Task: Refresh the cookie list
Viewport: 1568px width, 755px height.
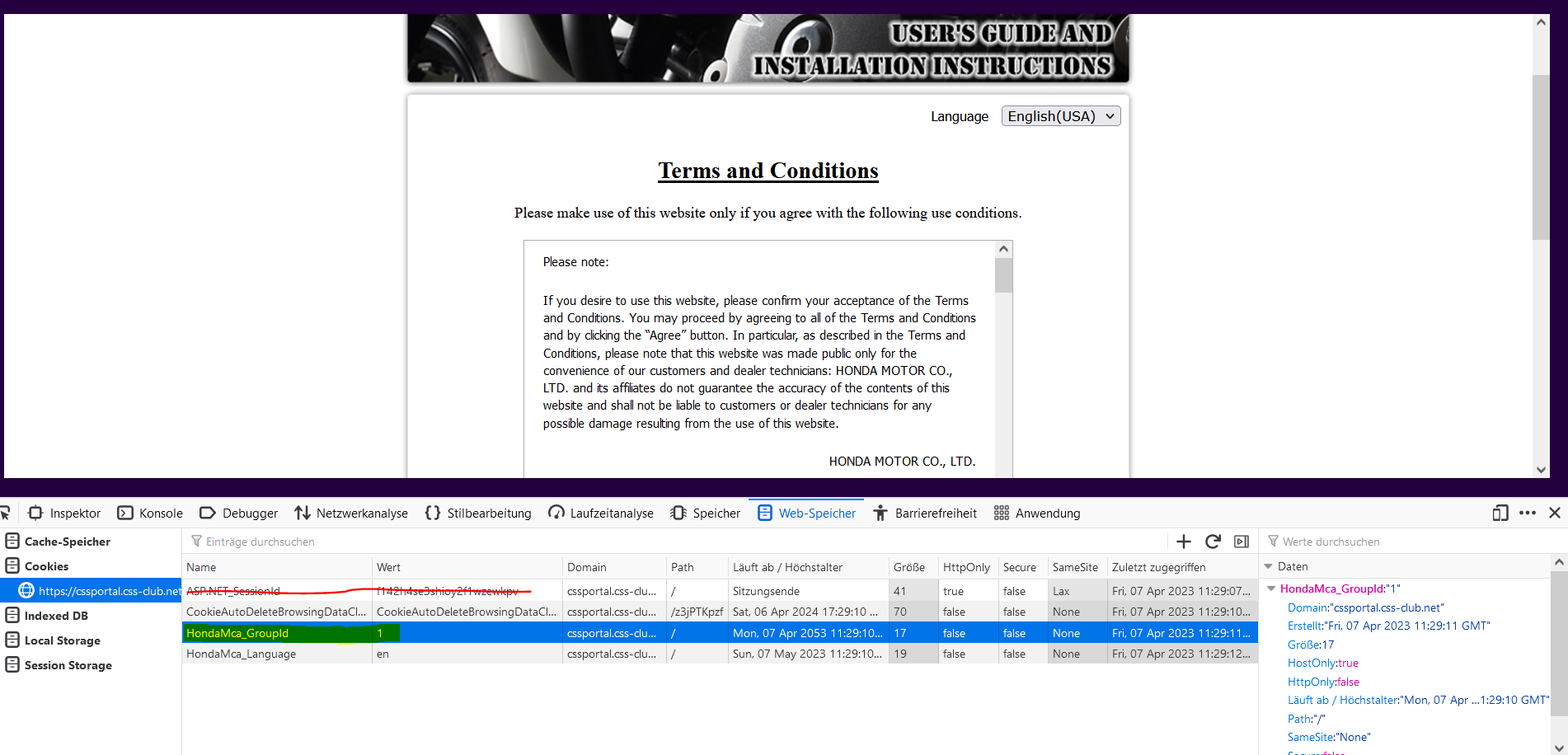Action: click(x=1213, y=542)
